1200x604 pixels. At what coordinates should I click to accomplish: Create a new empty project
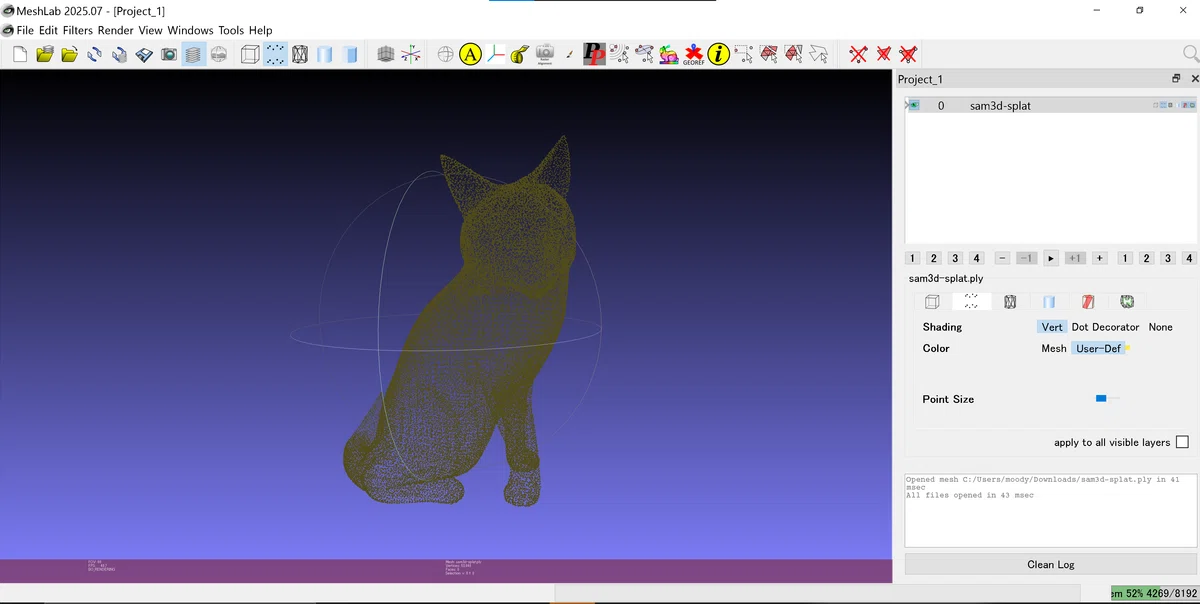[21, 55]
